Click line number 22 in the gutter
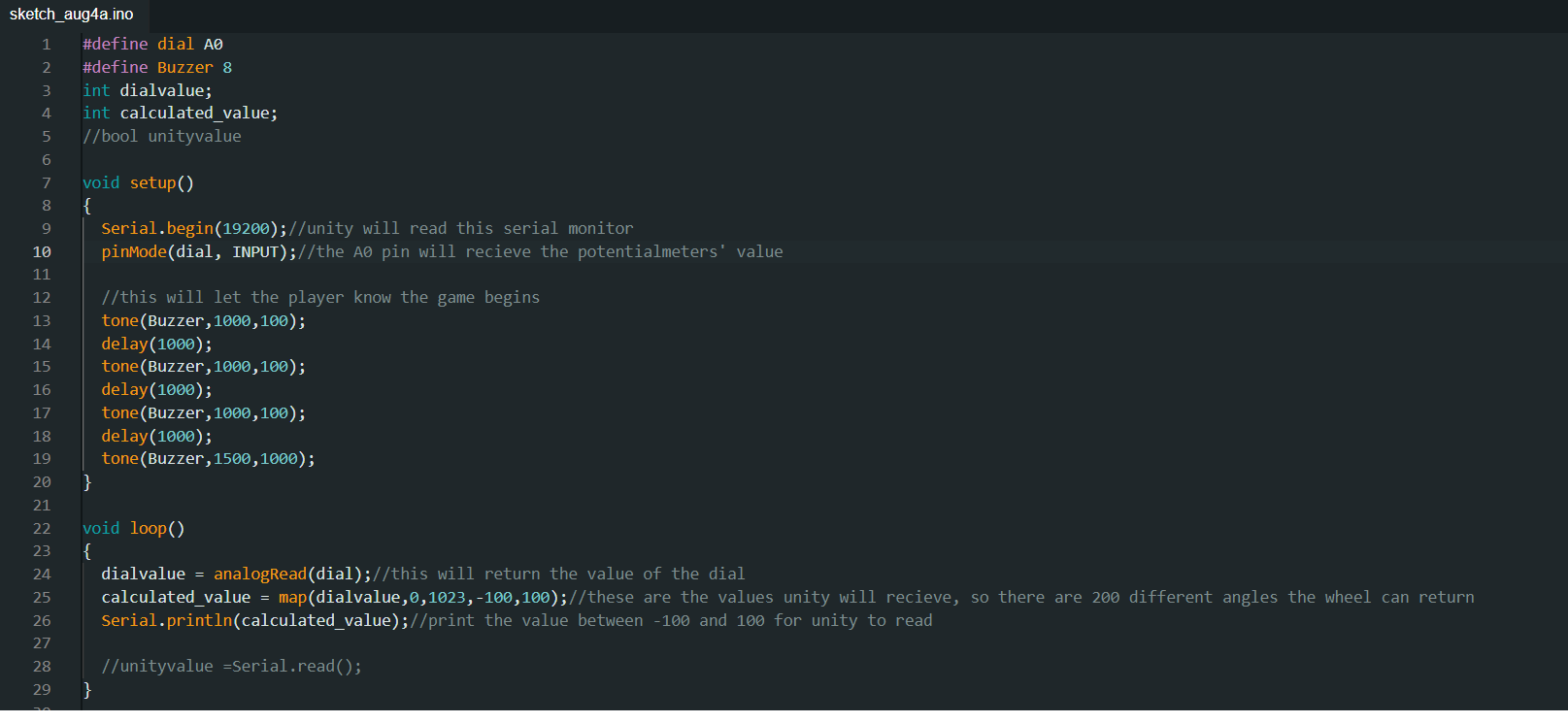The image size is (1568, 723). pyautogui.click(x=42, y=529)
